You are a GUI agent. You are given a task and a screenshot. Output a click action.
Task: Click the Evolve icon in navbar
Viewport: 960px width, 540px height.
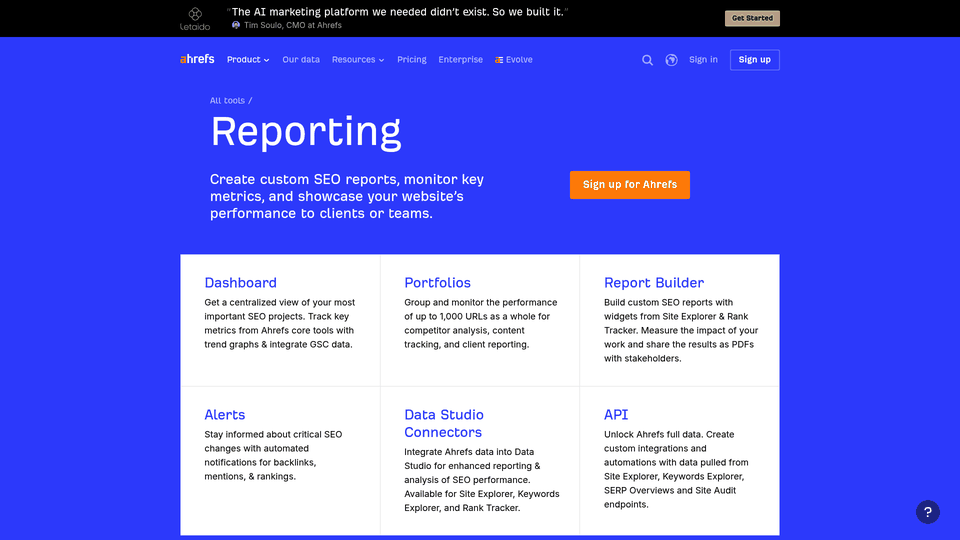click(x=499, y=60)
